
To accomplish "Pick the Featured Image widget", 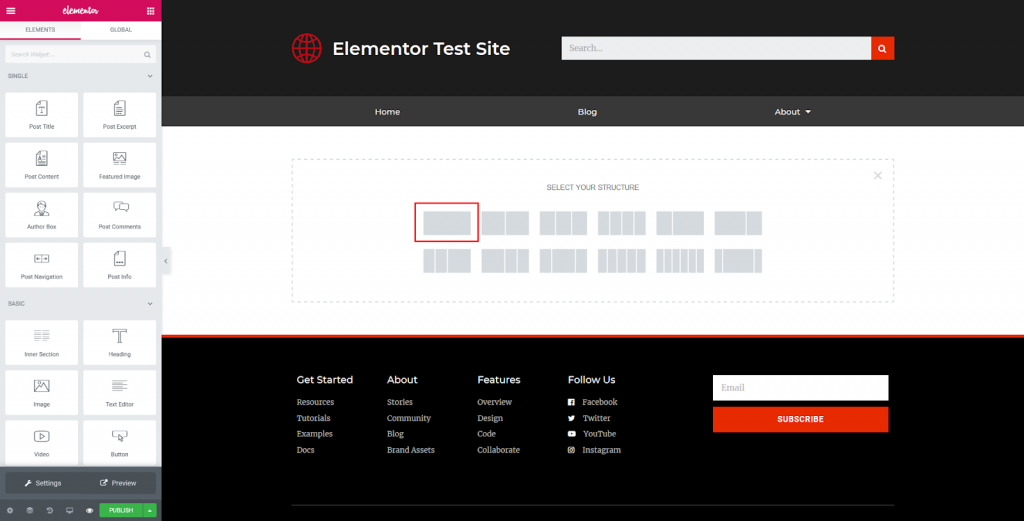I will point(119,165).
